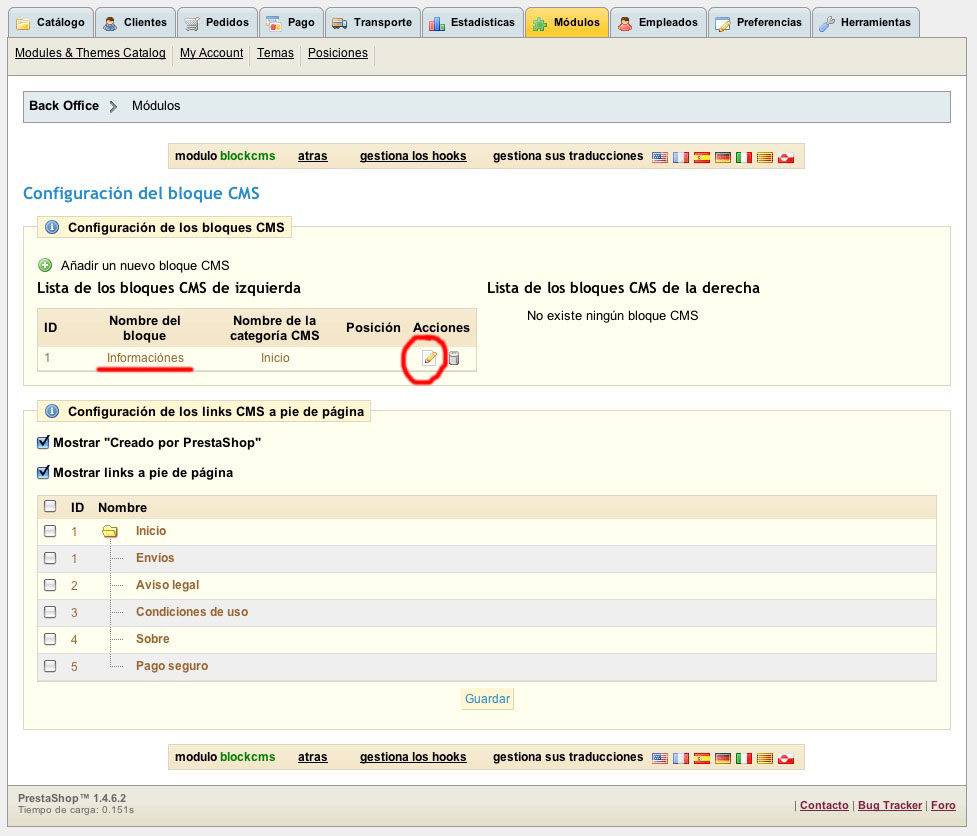The width and height of the screenshot is (977, 836).
Task: Open the Foro footer link
Action: (x=943, y=805)
